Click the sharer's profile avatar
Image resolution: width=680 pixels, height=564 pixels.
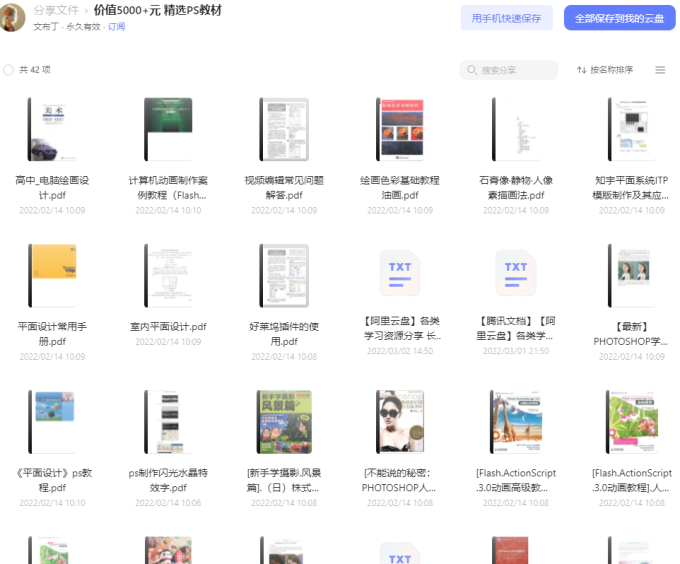pyautogui.click(x=12, y=17)
